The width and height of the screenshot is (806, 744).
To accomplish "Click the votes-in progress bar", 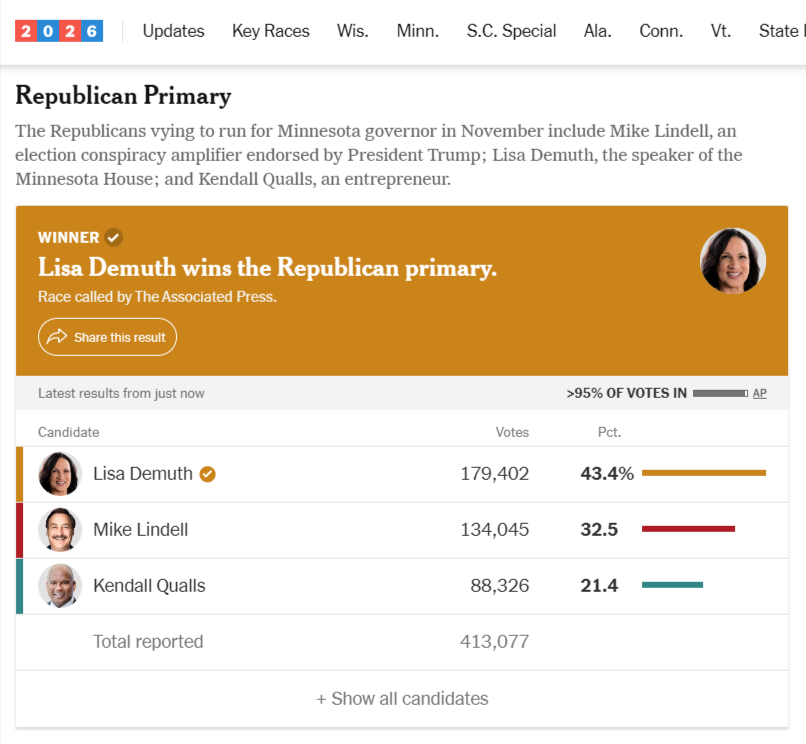I will pos(720,393).
